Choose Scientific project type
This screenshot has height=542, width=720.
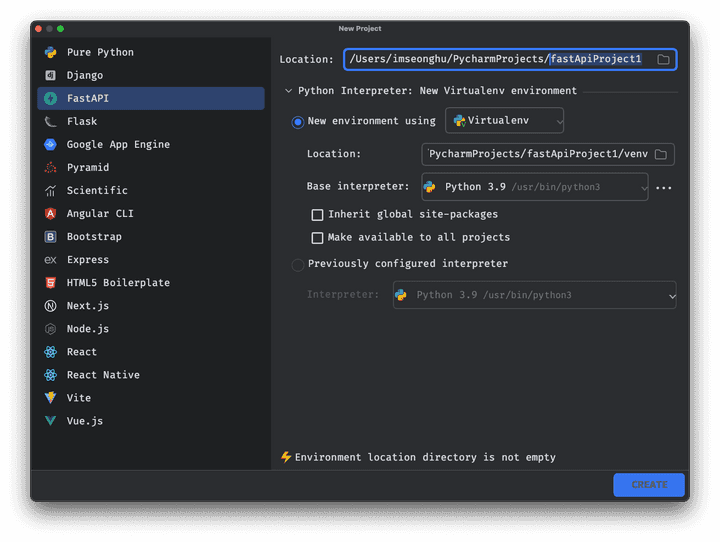[x=151, y=191]
